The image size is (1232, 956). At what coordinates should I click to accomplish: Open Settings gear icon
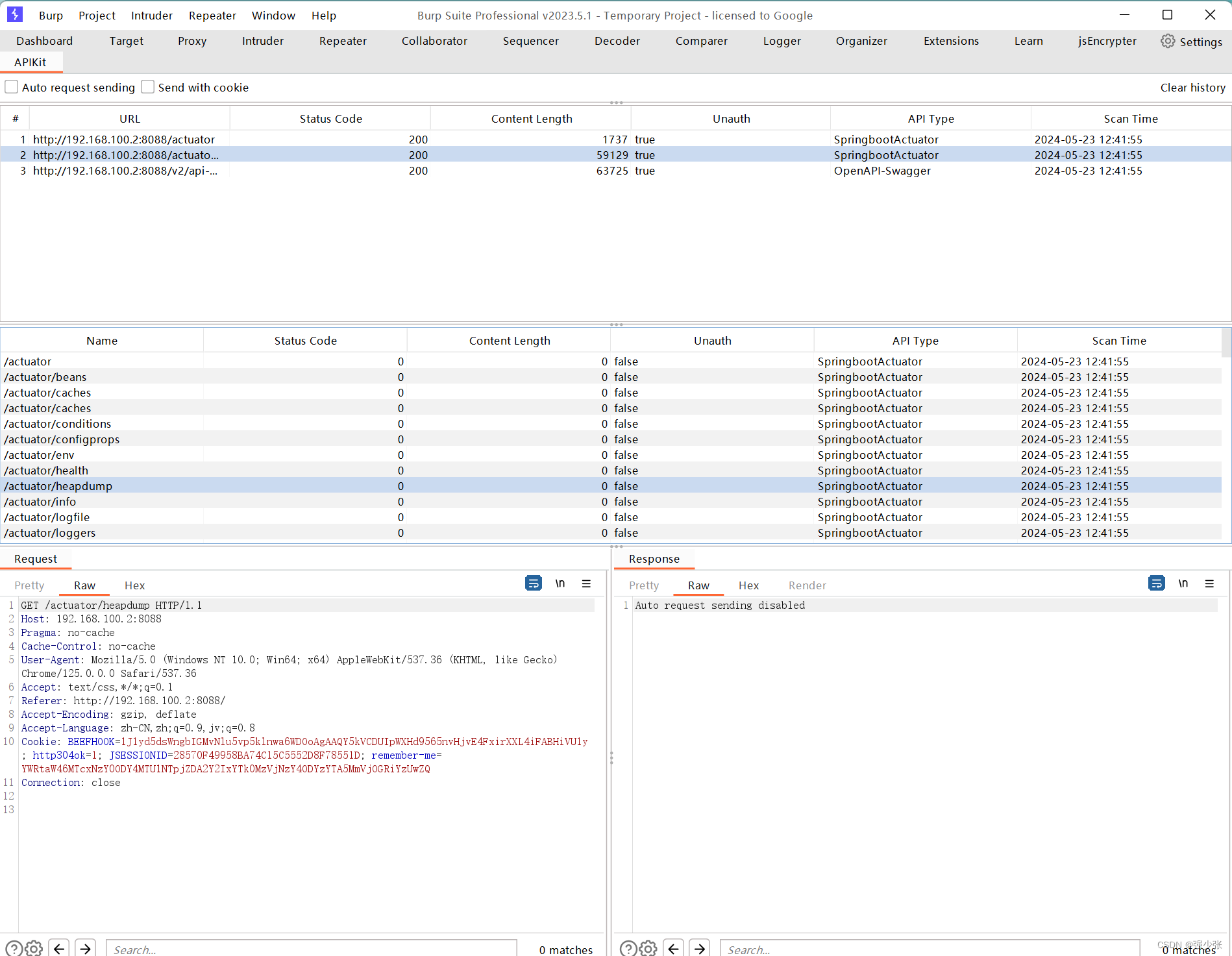(x=1168, y=41)
